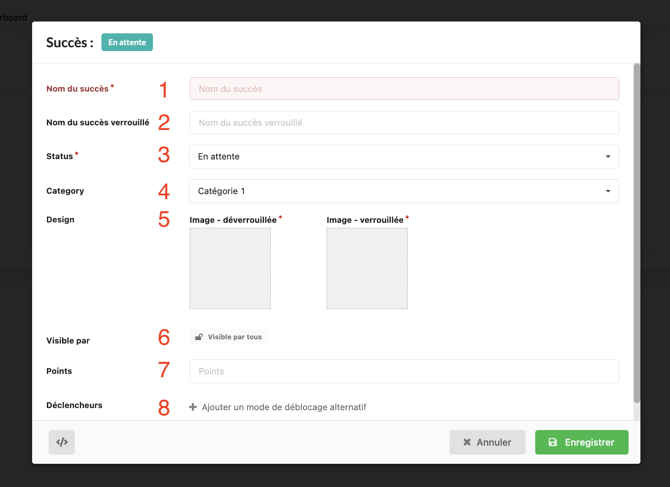The width and height of the screenshot is (670, 487).
Task: Expand the Category dropdown showing 'Catégorie 1'
Action: (403, 191)
